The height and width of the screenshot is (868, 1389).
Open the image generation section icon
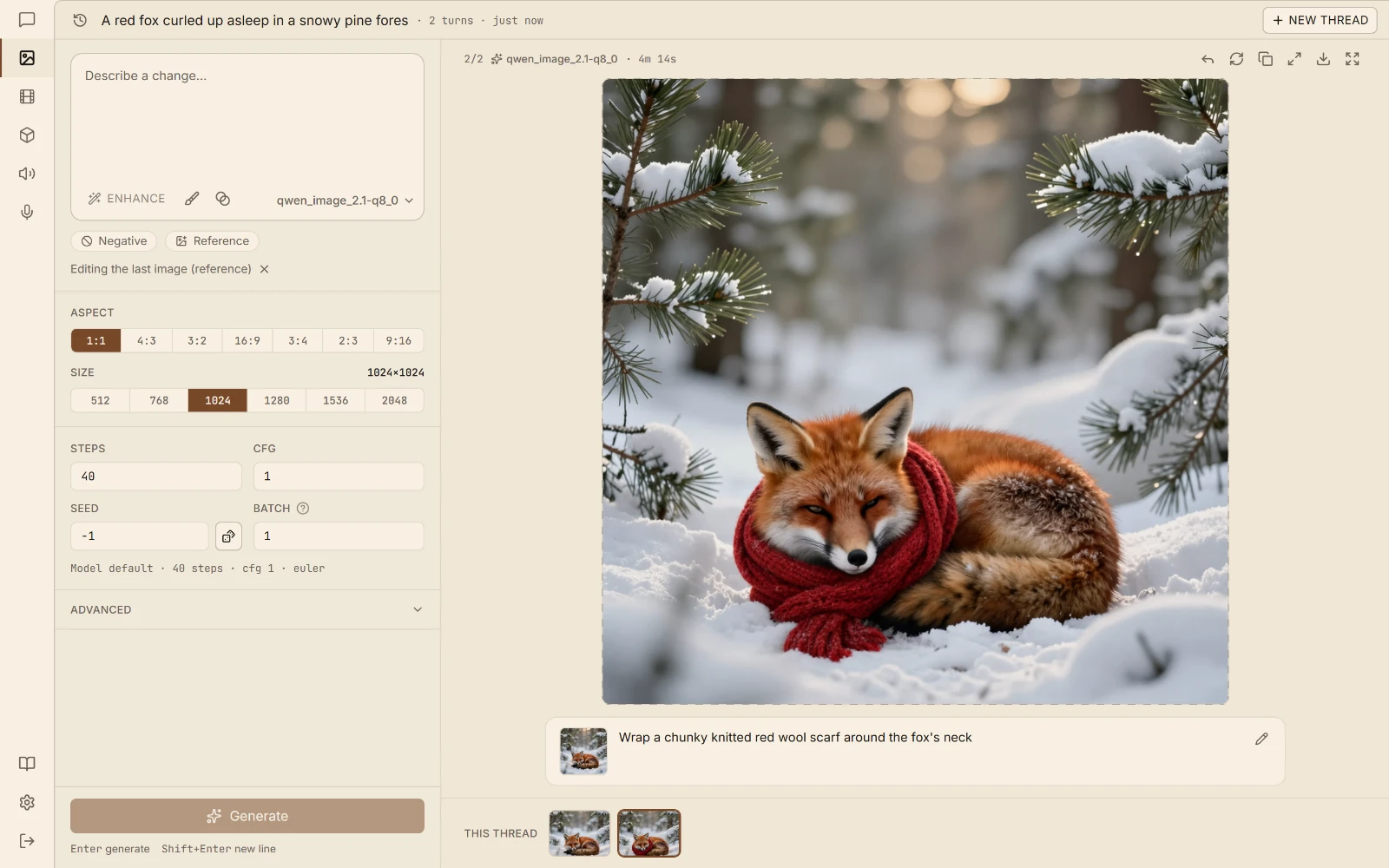(x=27, y=58)
